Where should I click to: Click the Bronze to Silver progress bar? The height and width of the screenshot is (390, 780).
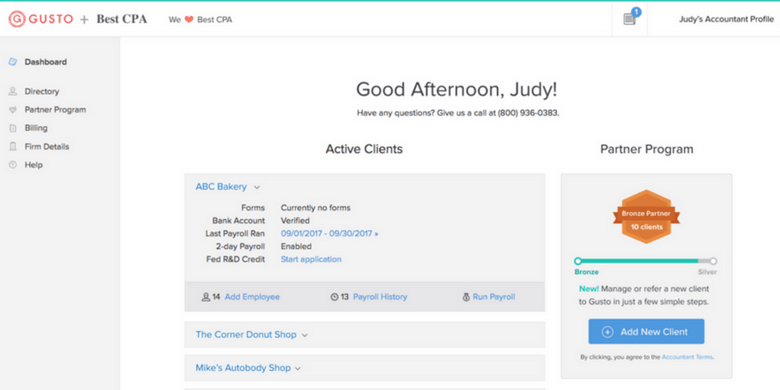pos(645,261)
